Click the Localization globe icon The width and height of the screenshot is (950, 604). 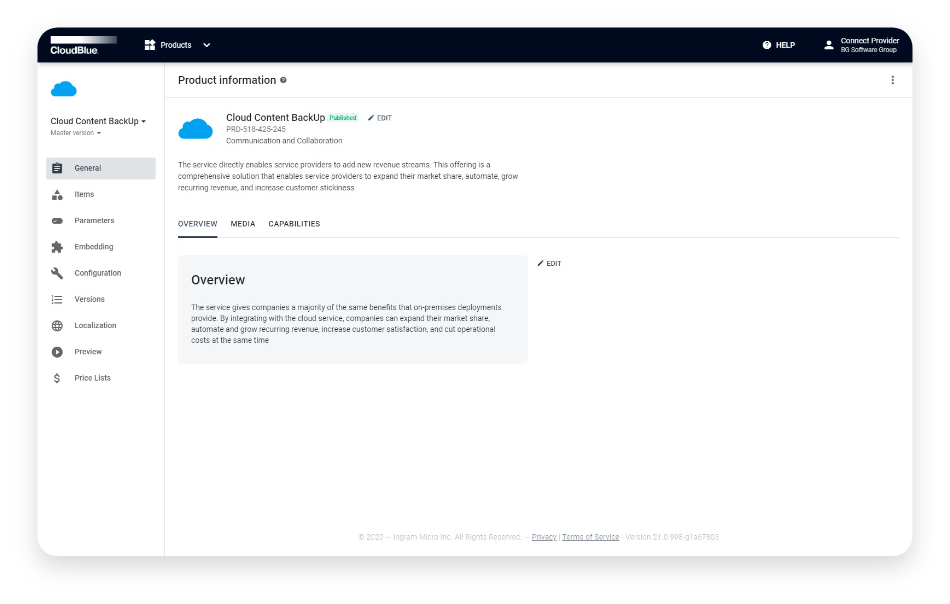57,325
